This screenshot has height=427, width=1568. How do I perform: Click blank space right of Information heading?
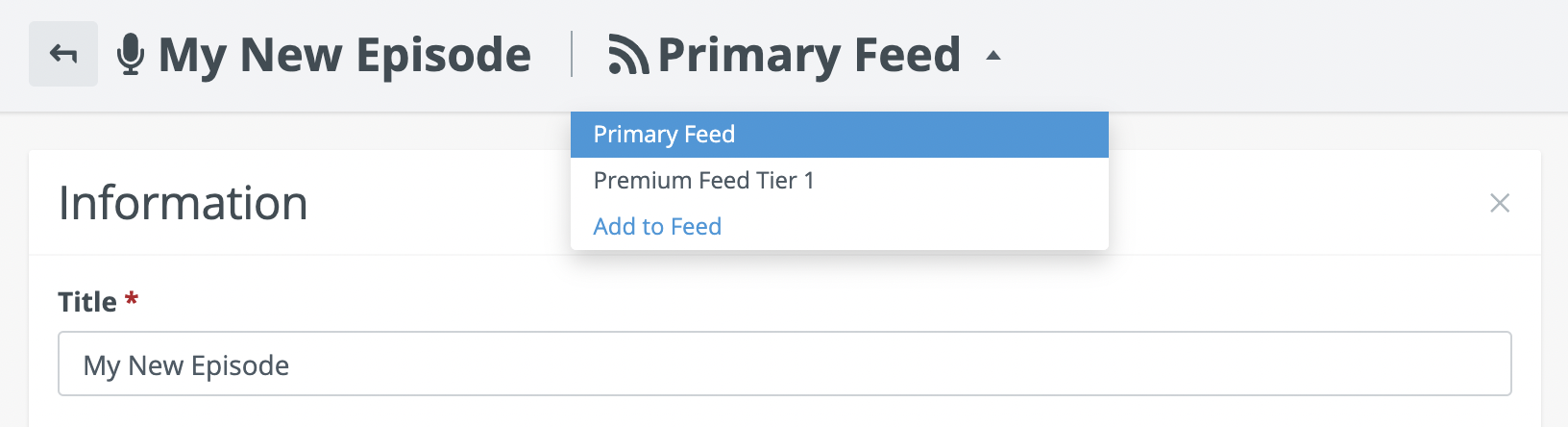pos(1297,203)
